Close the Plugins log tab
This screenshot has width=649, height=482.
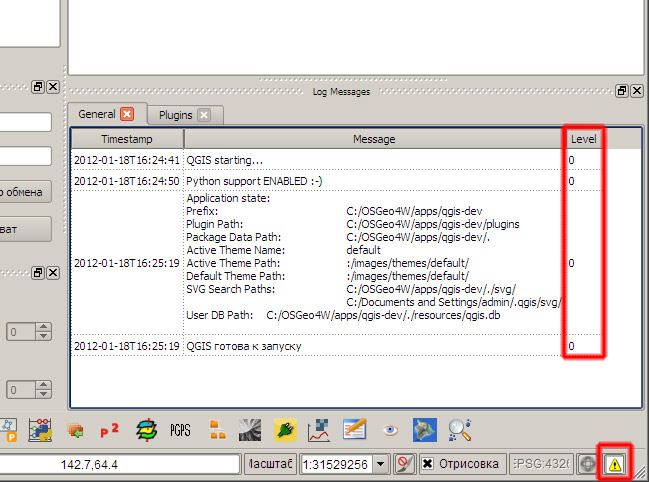click(x=204, y=115)
